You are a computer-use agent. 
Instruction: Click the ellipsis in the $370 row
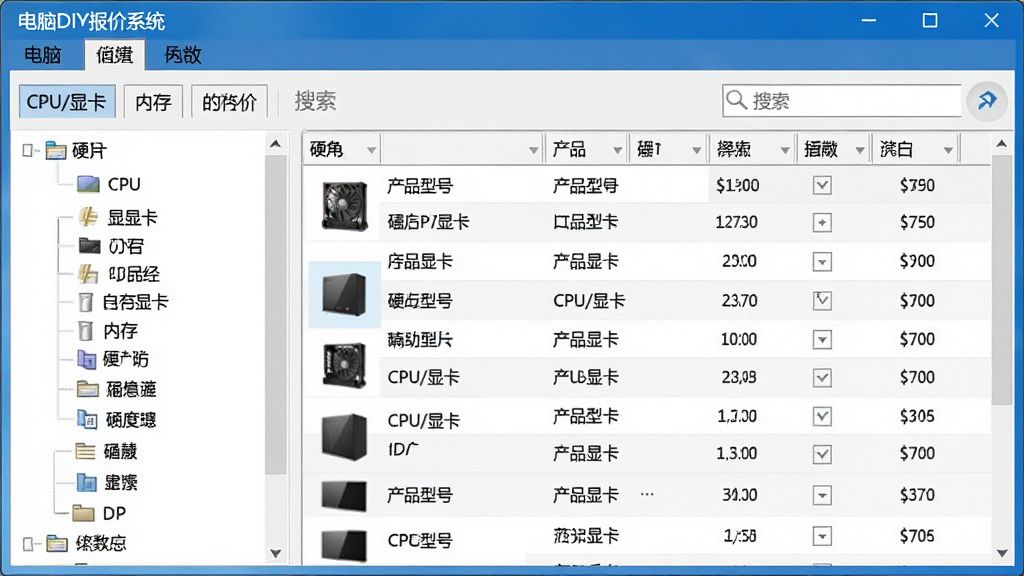coord(647,494)
